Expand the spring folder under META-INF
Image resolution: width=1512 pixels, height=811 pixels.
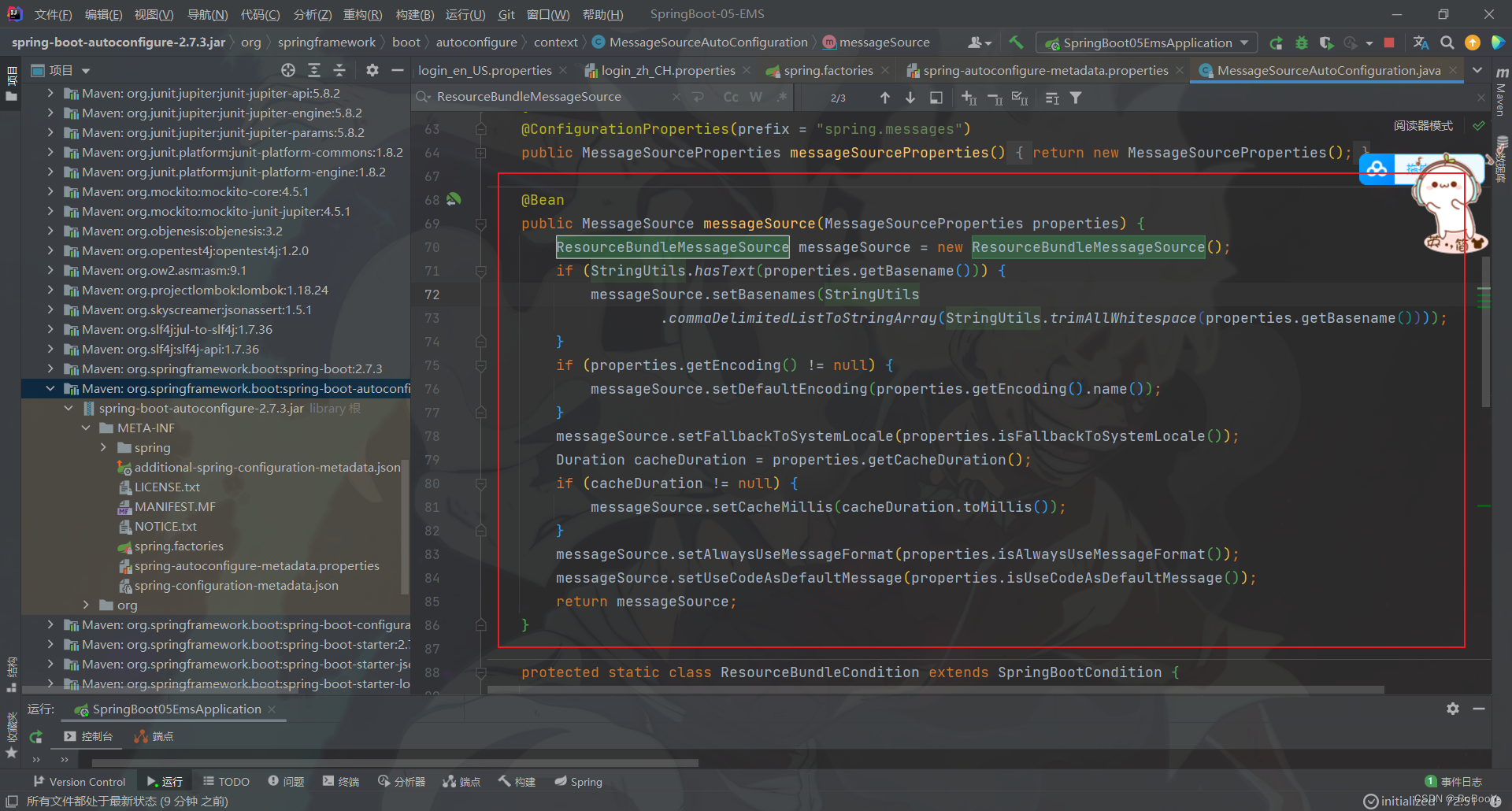[x=103, y=447]
